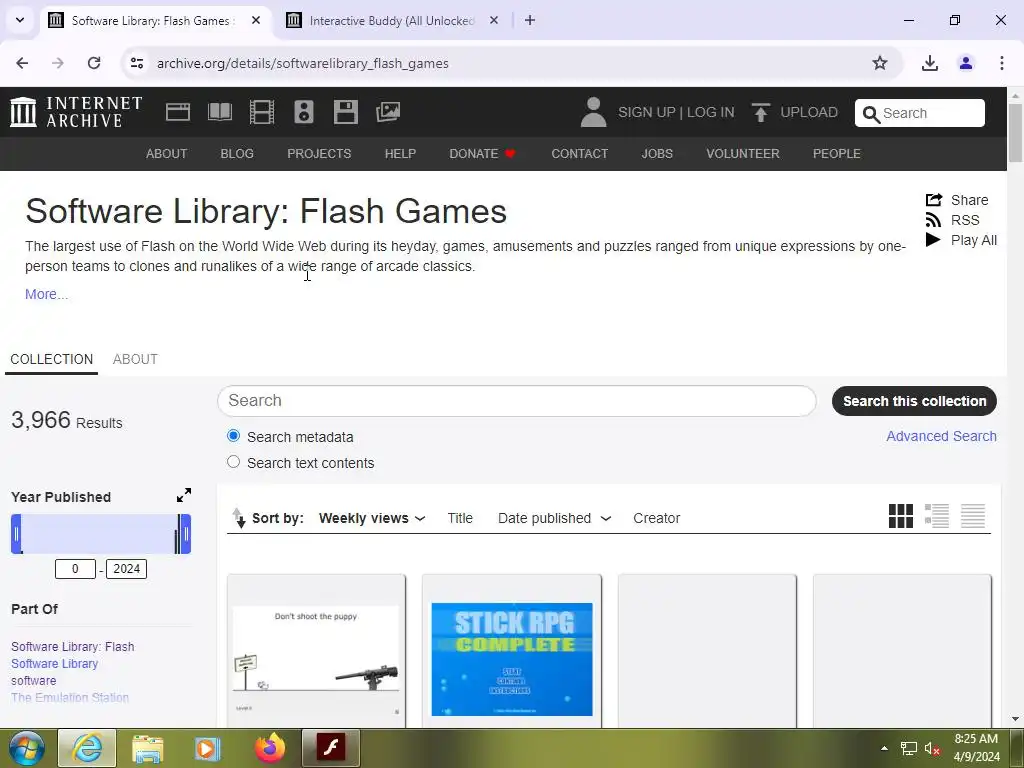The height and width of the screenshot is (768, 1024).
Task: Go back to previous page
Action: tap(22, 63)
